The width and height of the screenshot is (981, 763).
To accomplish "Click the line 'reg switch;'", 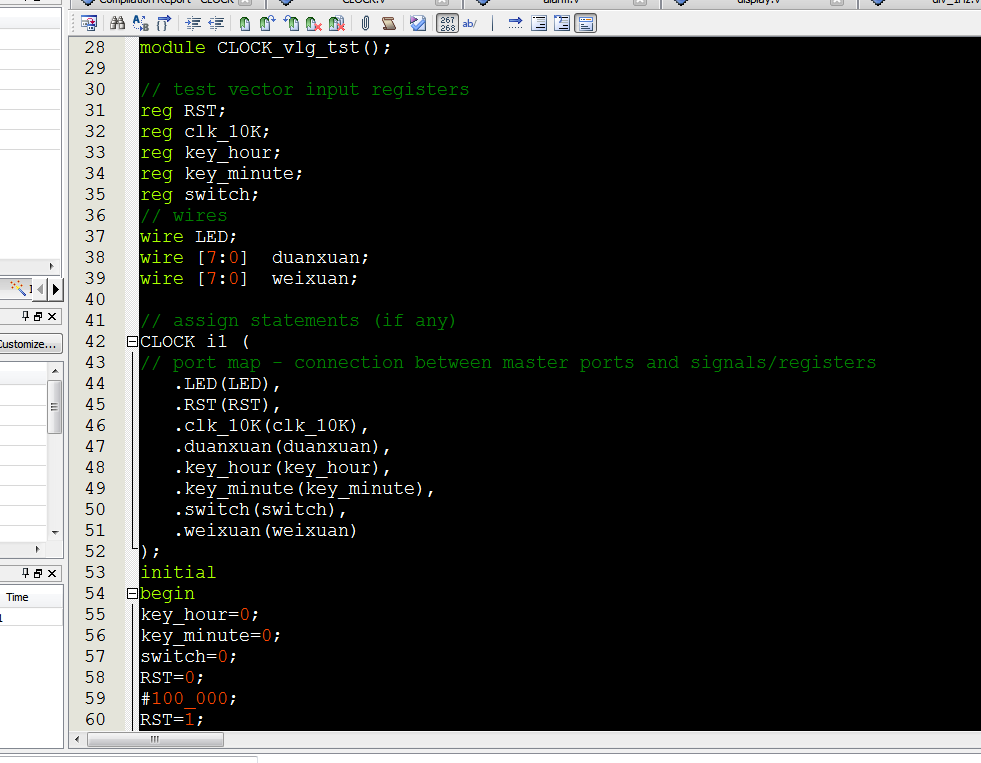I will point(199,195).
